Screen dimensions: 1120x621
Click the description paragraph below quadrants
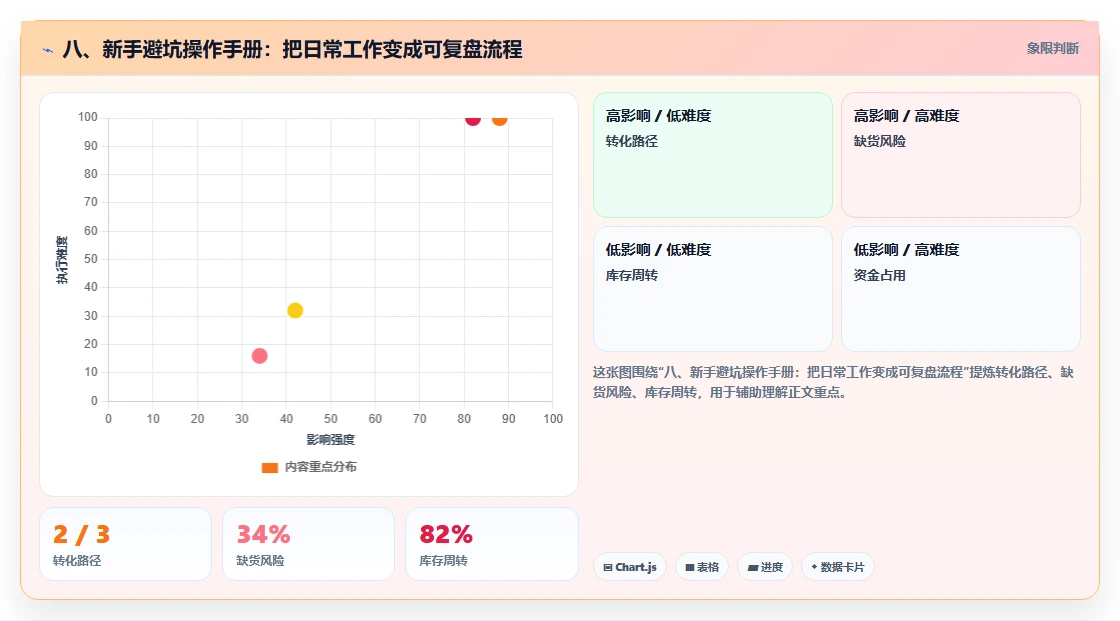[x=833, y=382]
